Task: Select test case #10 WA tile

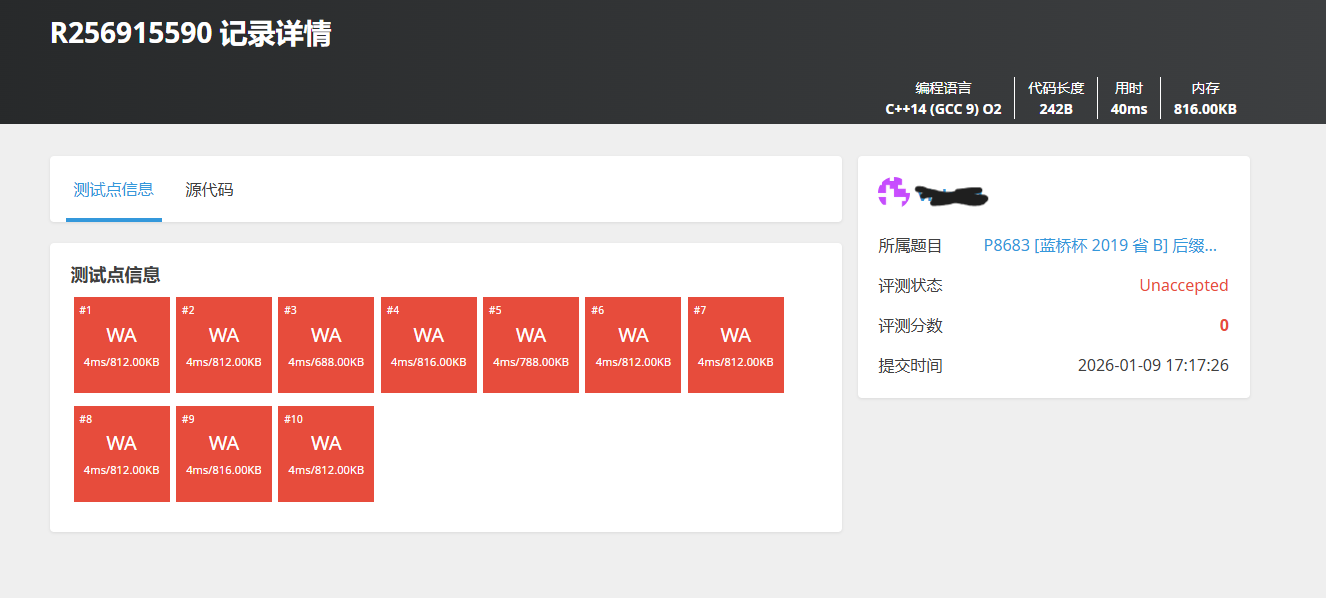Action: (x=326, y=454)
